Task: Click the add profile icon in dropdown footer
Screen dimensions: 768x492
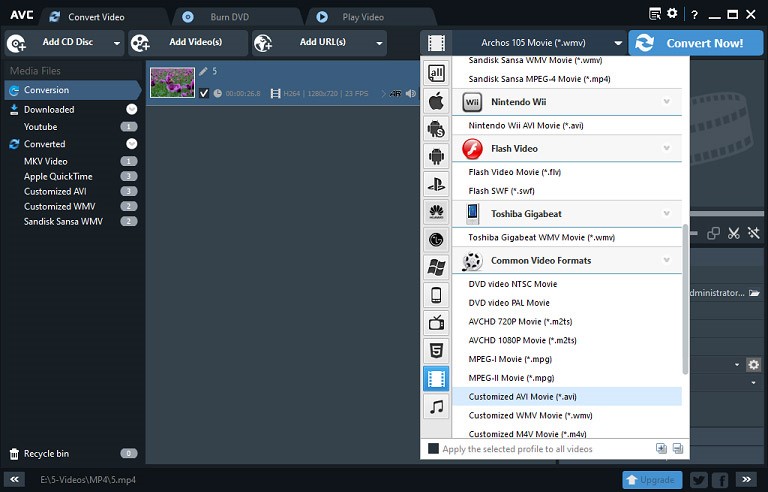Action: [x=661, y=448]
